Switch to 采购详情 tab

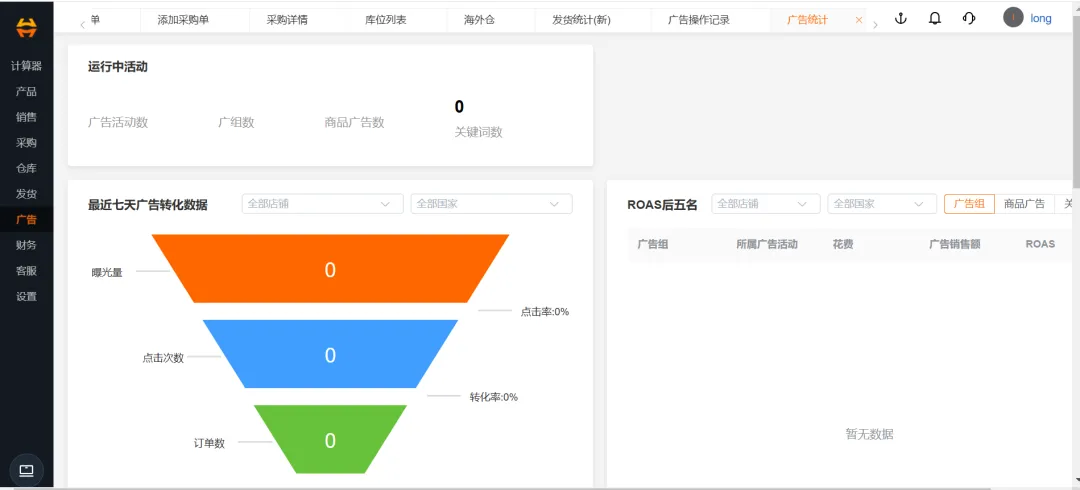point(287,20)
